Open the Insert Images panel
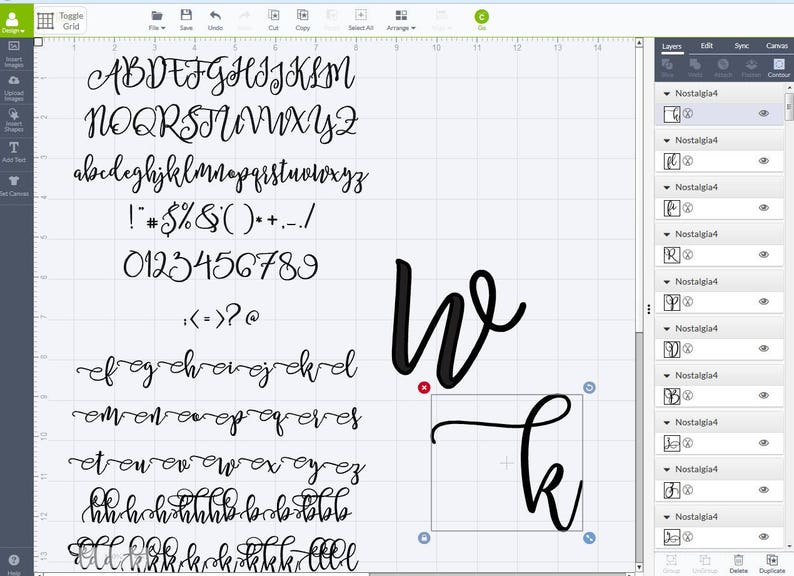The height and width of the screenshot is (576, 794). [x=14, y=54]
